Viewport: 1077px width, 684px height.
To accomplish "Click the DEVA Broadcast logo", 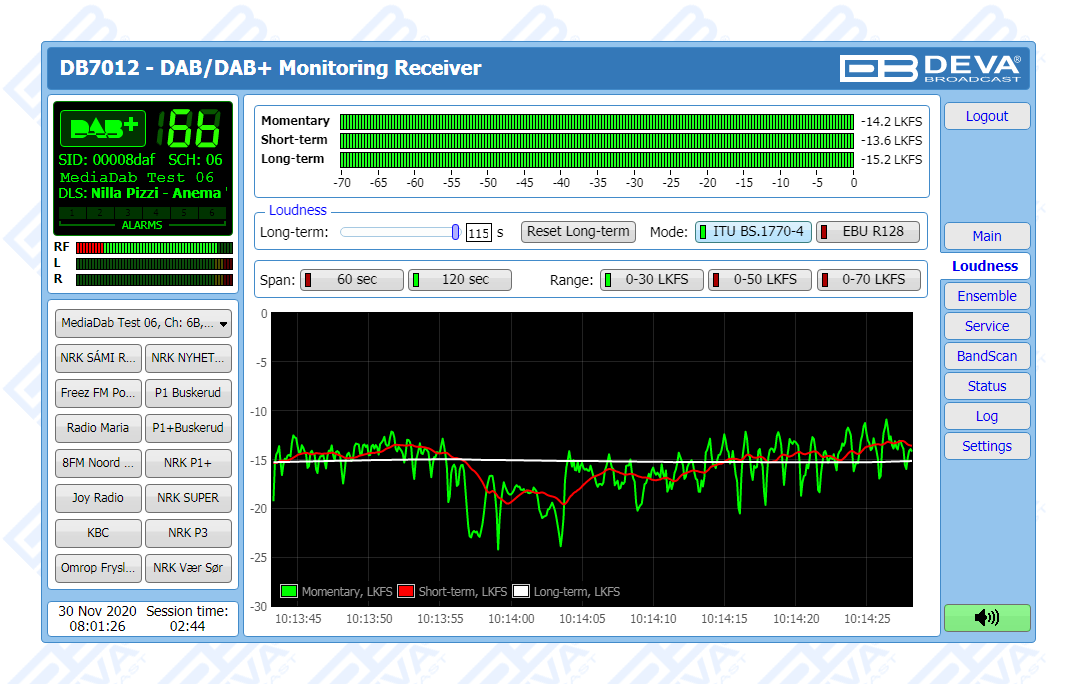I will tap(930, 68).
